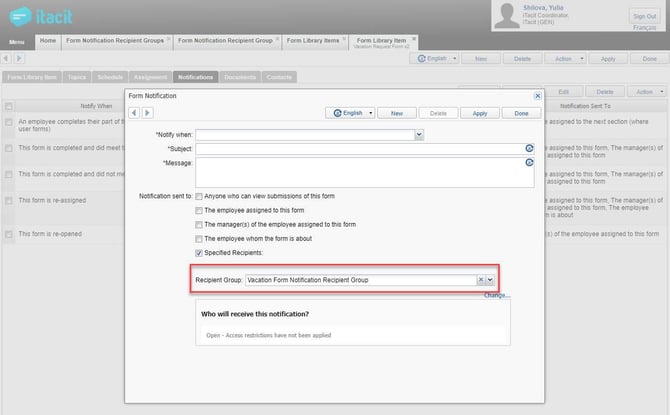The width and height of the screenshot is (670, 415).
Task: Click Shilova, Yulia user name link
Action: [543, 8]
